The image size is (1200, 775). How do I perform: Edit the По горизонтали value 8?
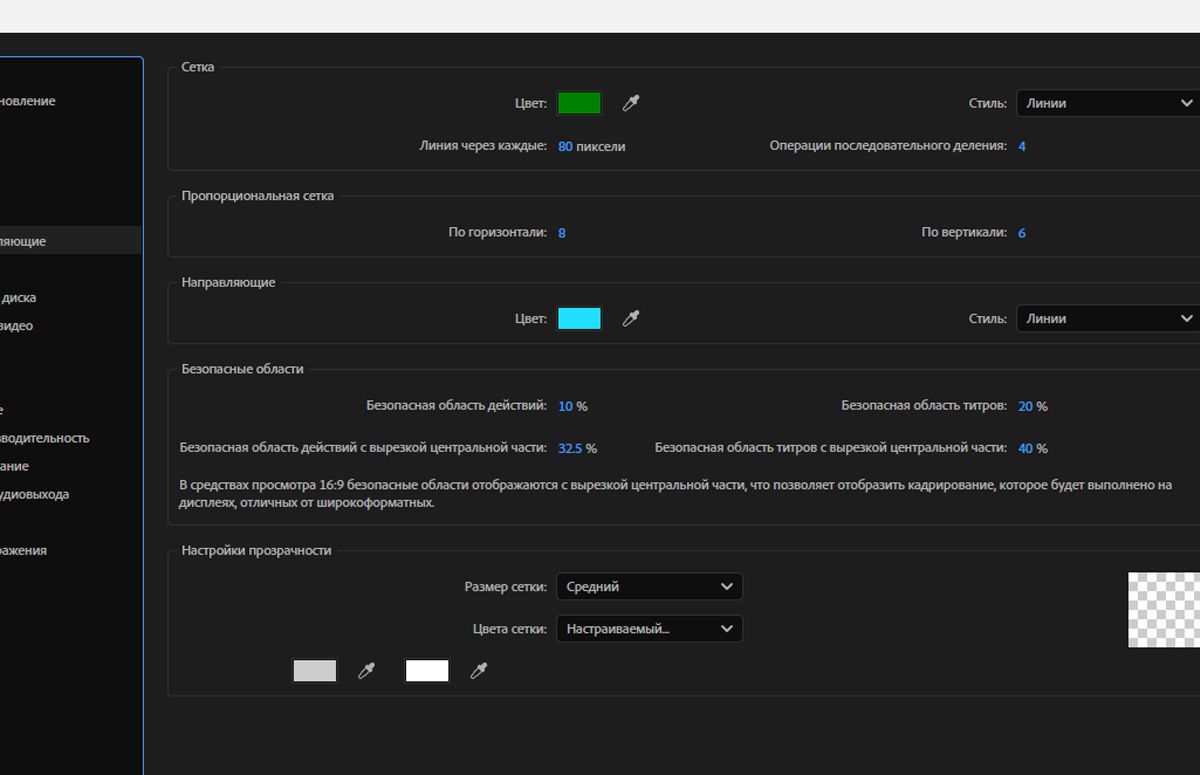(562, 233)
